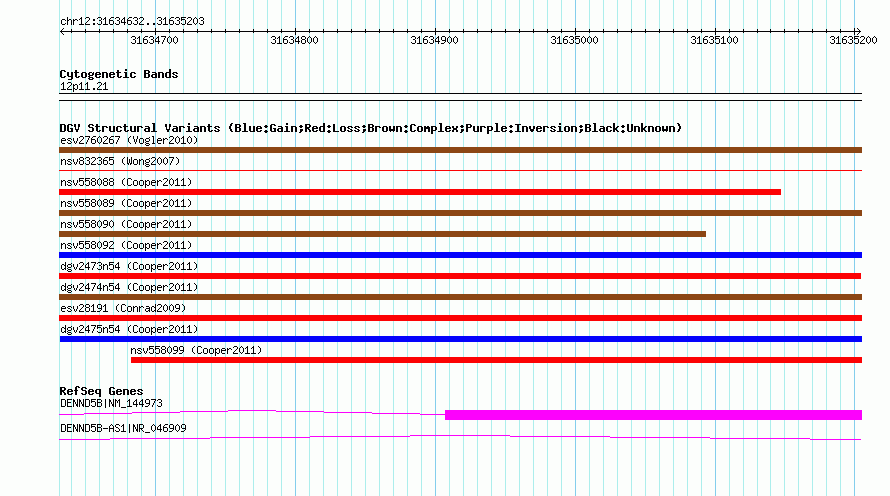Click the magenta DENND5B exon block
890x496 pixels.
(x=653, y=415)
